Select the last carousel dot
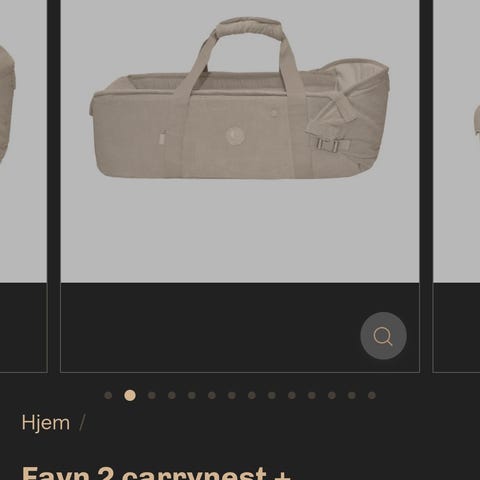The width and height of the screenshot is (480, 480). 372,395
